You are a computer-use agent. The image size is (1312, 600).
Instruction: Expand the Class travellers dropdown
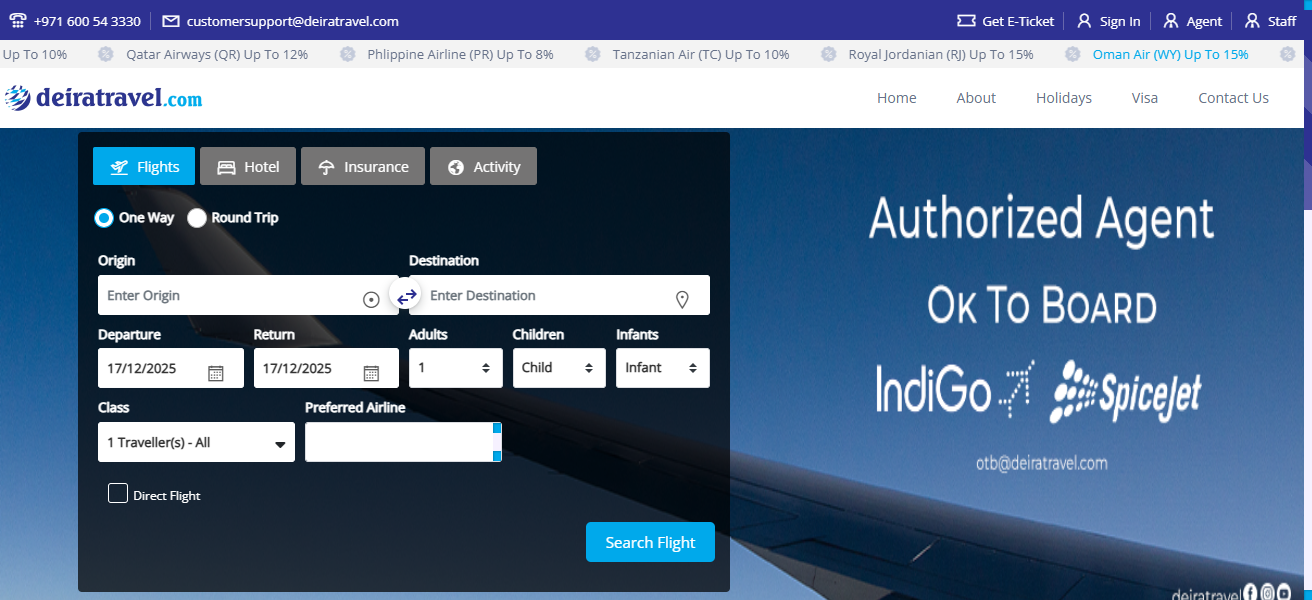click(x=196, y=442)
